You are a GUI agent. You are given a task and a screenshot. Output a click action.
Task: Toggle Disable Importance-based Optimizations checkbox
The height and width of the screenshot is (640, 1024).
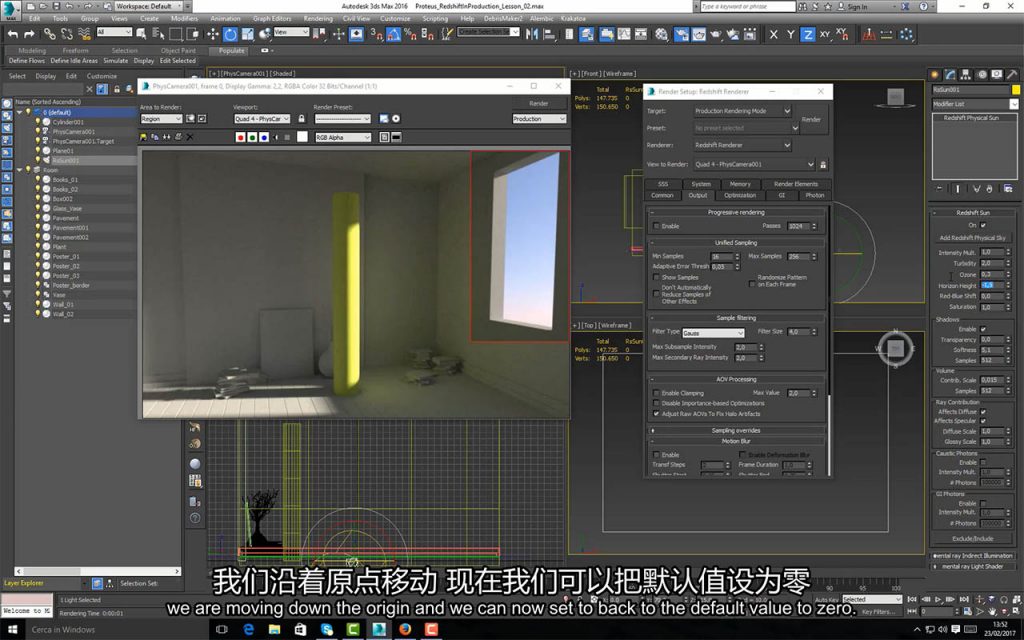[656, 404]
